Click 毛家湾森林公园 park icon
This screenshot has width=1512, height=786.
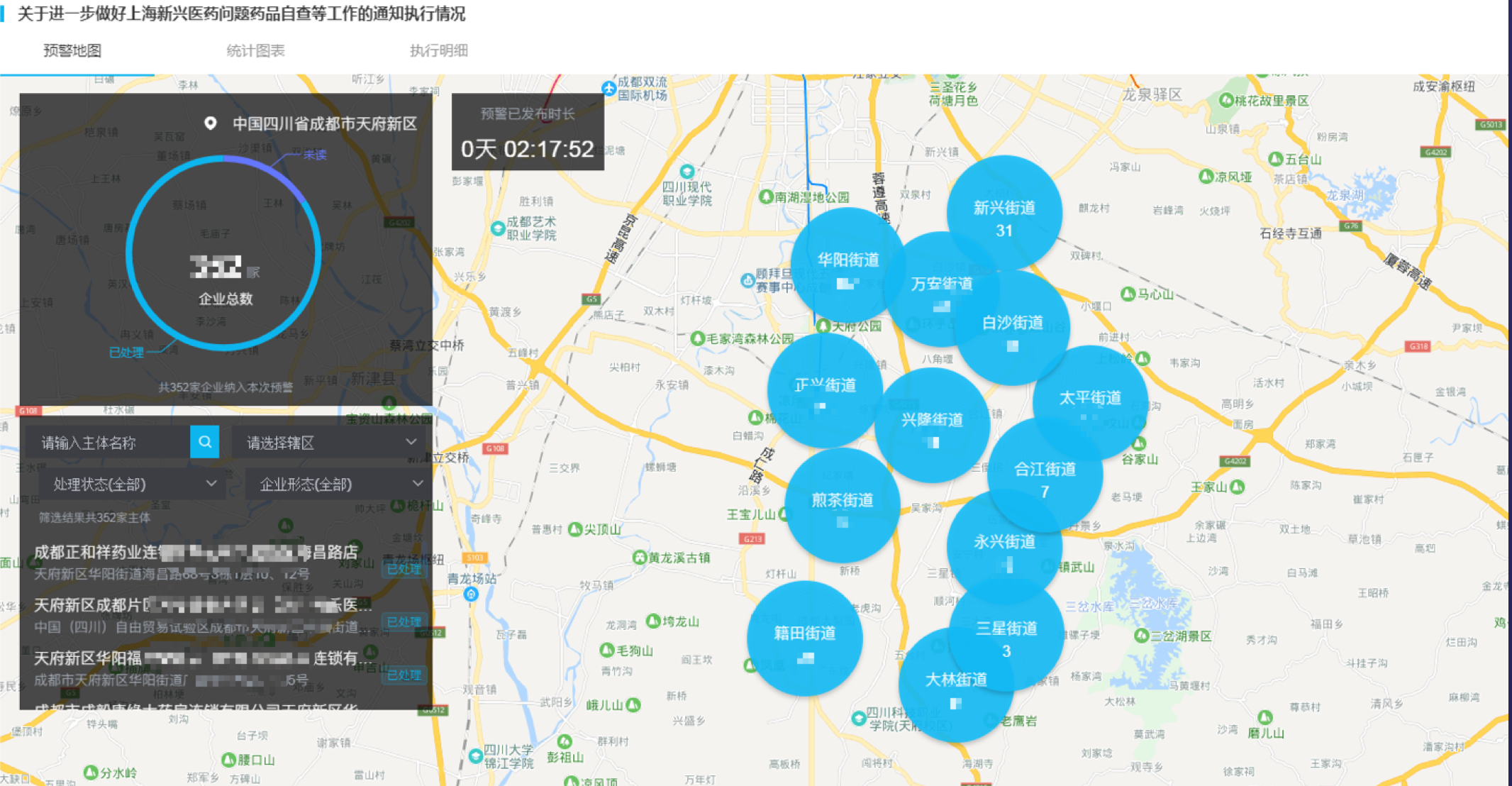(x=698, y=338)
